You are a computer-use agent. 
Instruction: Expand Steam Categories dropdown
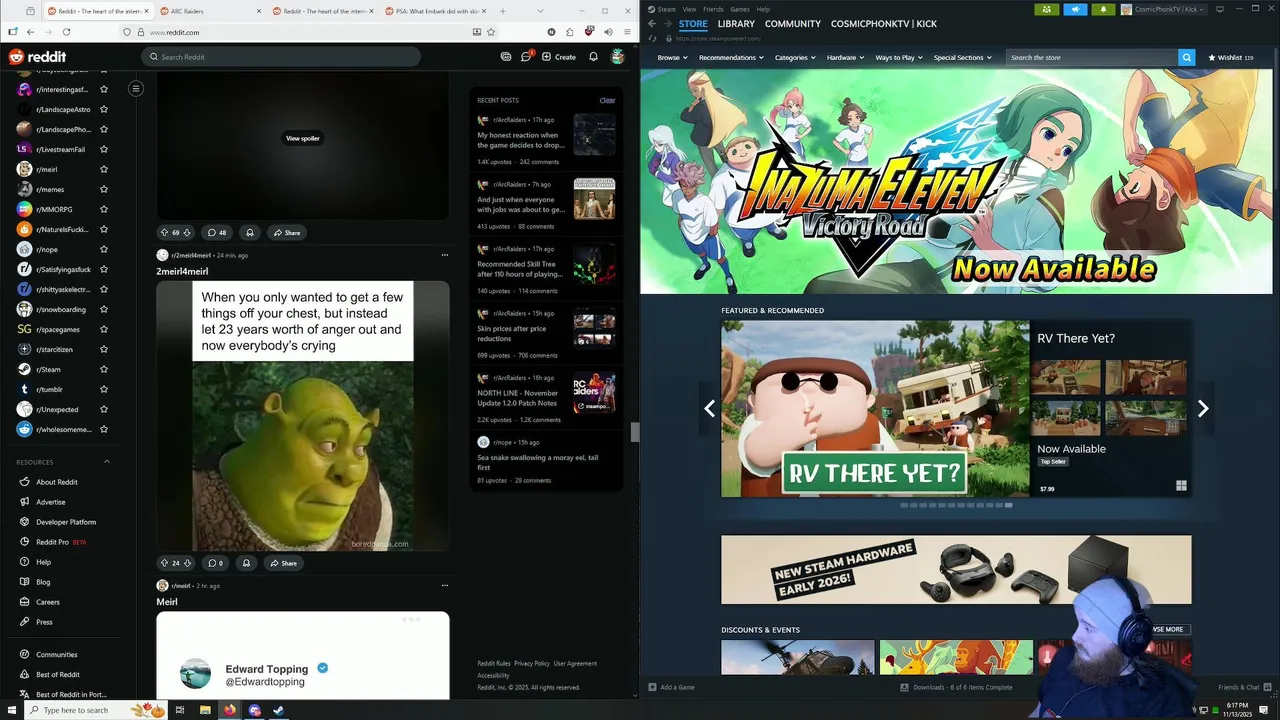click(795, 57)
